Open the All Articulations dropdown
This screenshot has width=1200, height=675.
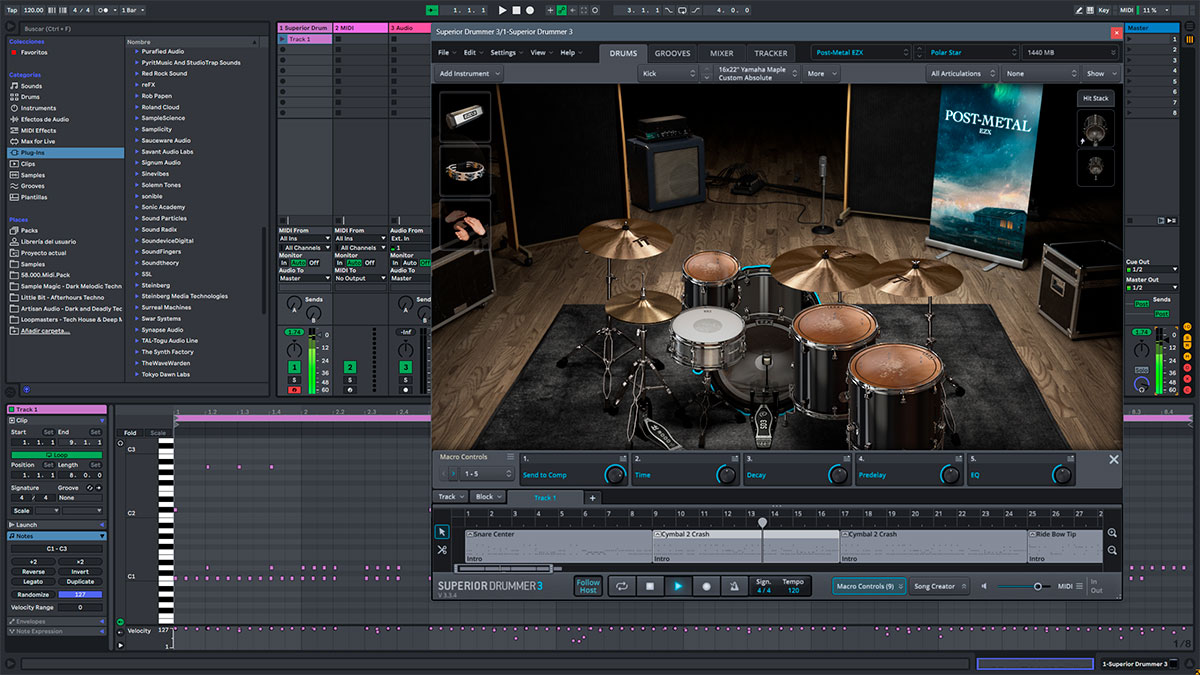point(963,73)
